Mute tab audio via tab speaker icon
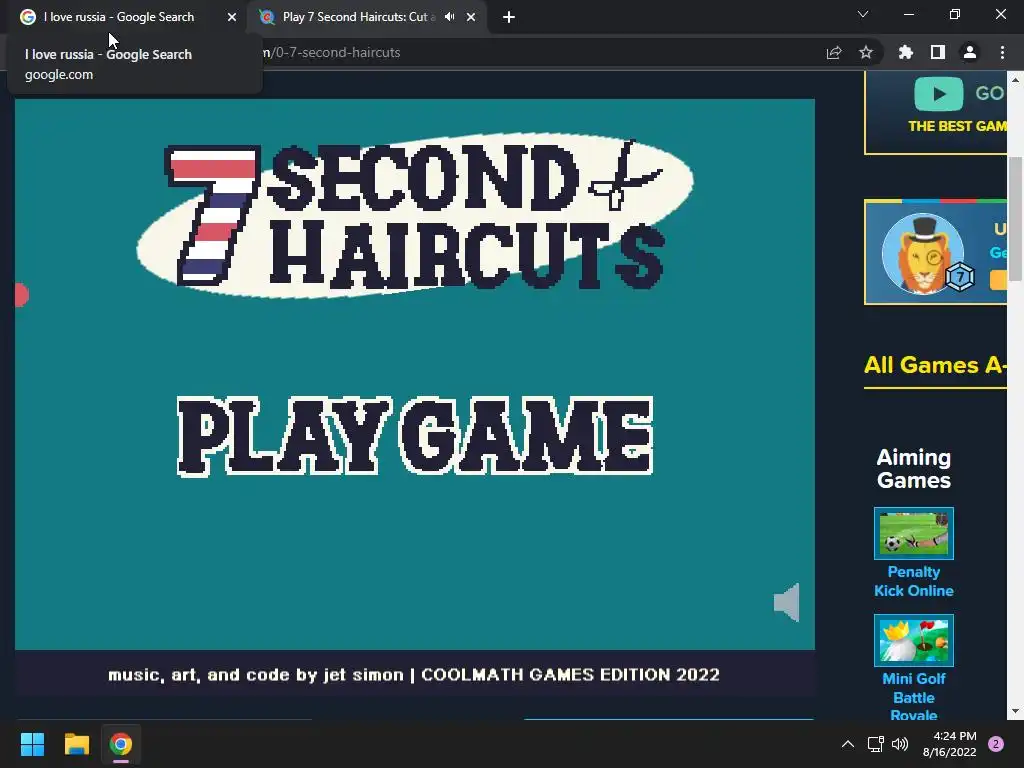 coord(449,17)
